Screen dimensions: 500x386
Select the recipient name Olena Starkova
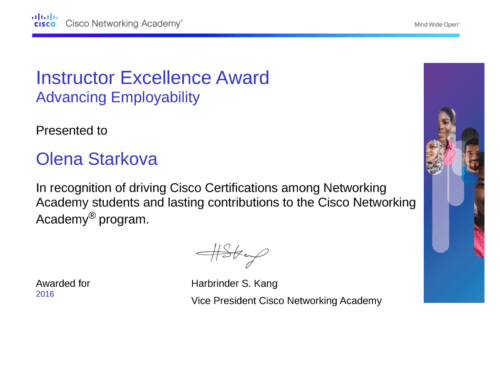tap(97, 159)
